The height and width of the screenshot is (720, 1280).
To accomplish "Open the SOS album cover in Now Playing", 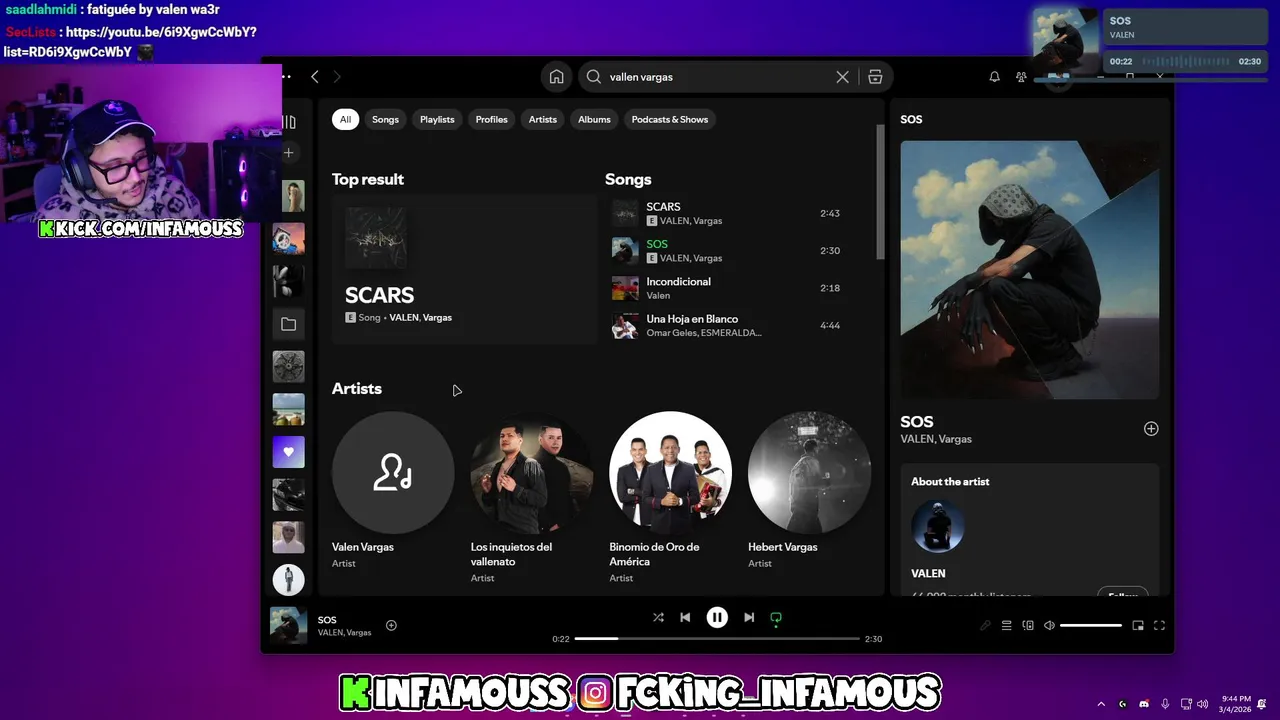I will click(1030, 270).
